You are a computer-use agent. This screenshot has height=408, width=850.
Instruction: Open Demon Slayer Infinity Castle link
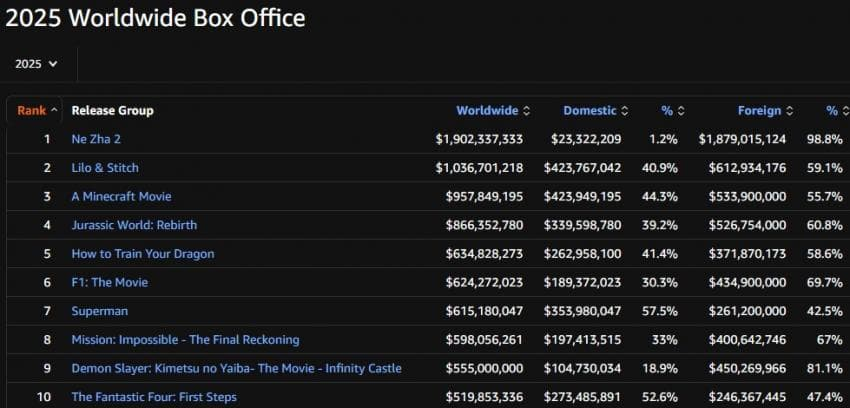[x=236, y=369]
